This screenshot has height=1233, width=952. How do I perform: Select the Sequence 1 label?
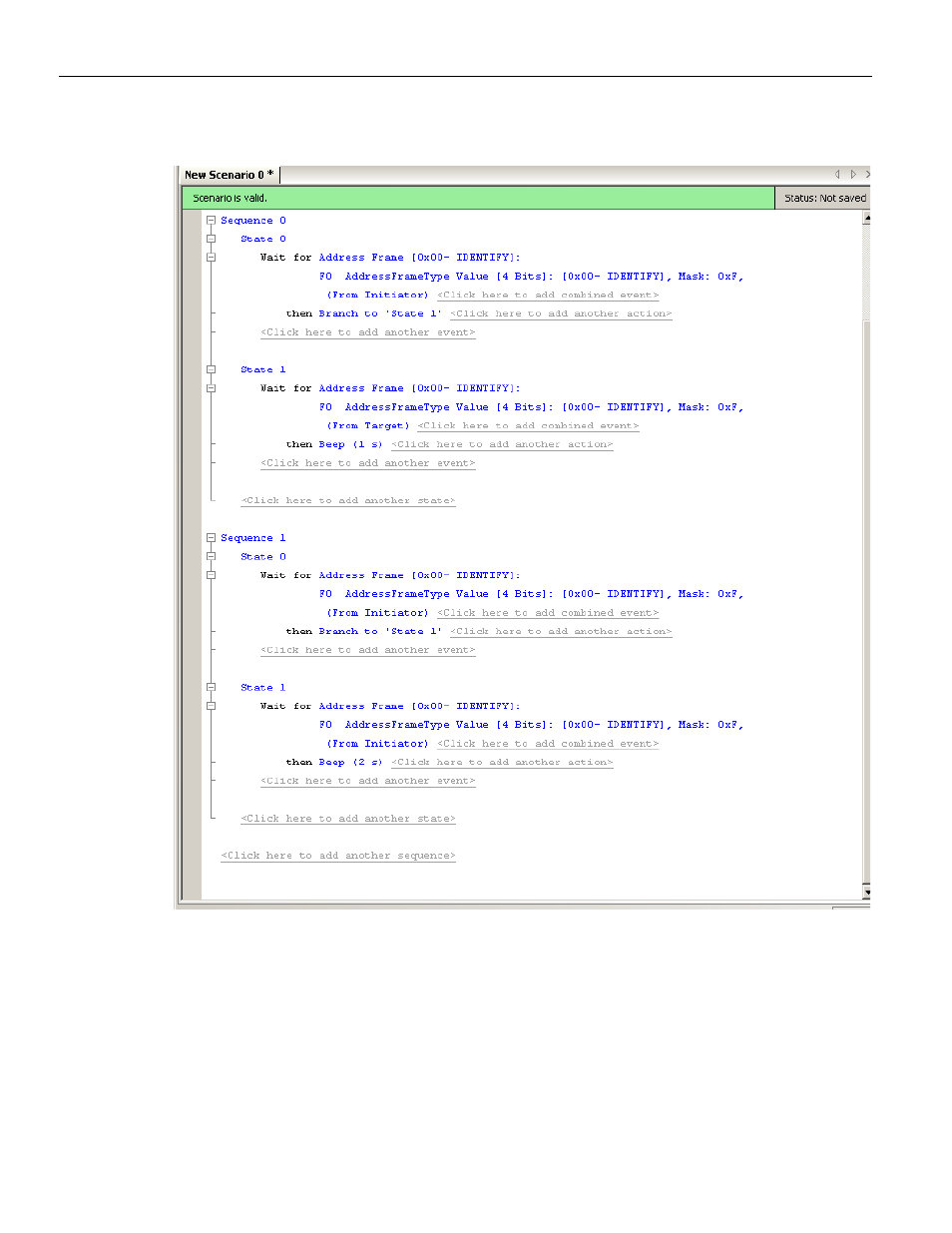point(253,538)
